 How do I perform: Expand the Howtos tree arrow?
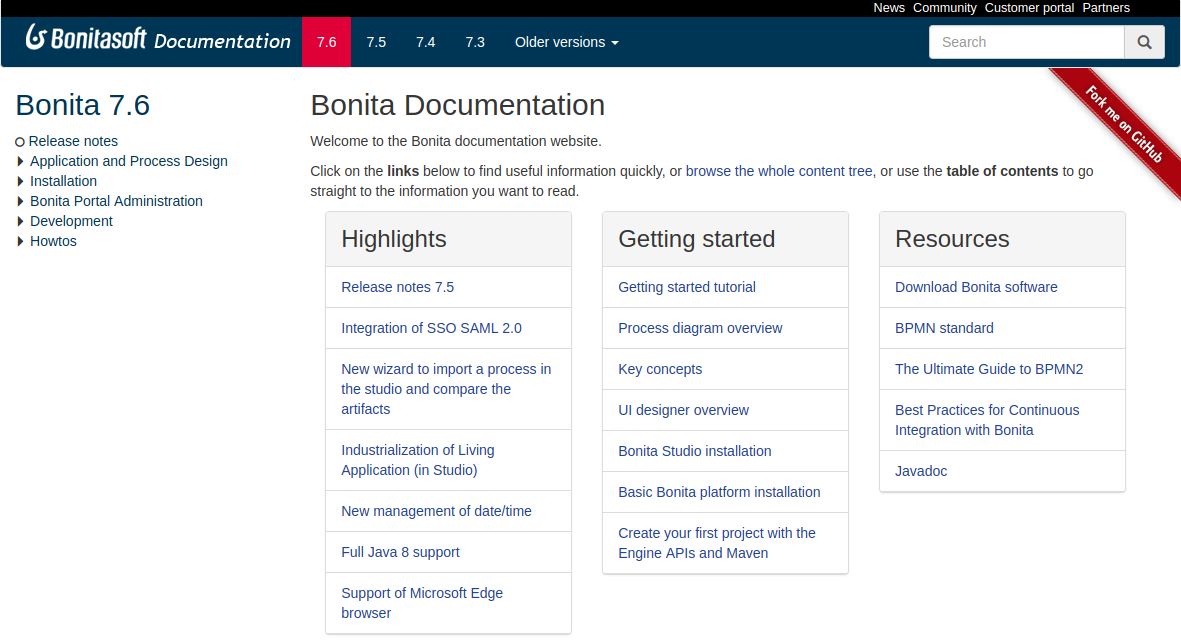coord(20,242)
